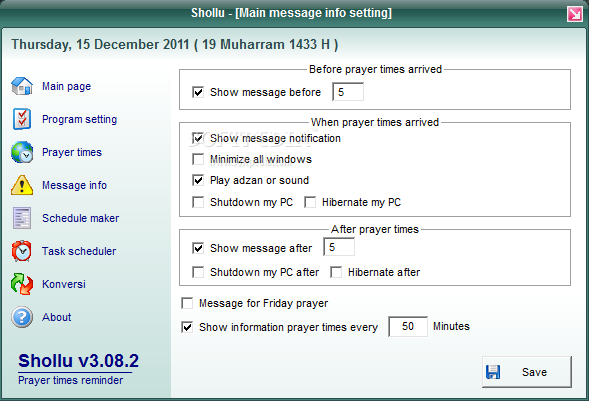Uncheck Show message notification

(x=198, y=138)
